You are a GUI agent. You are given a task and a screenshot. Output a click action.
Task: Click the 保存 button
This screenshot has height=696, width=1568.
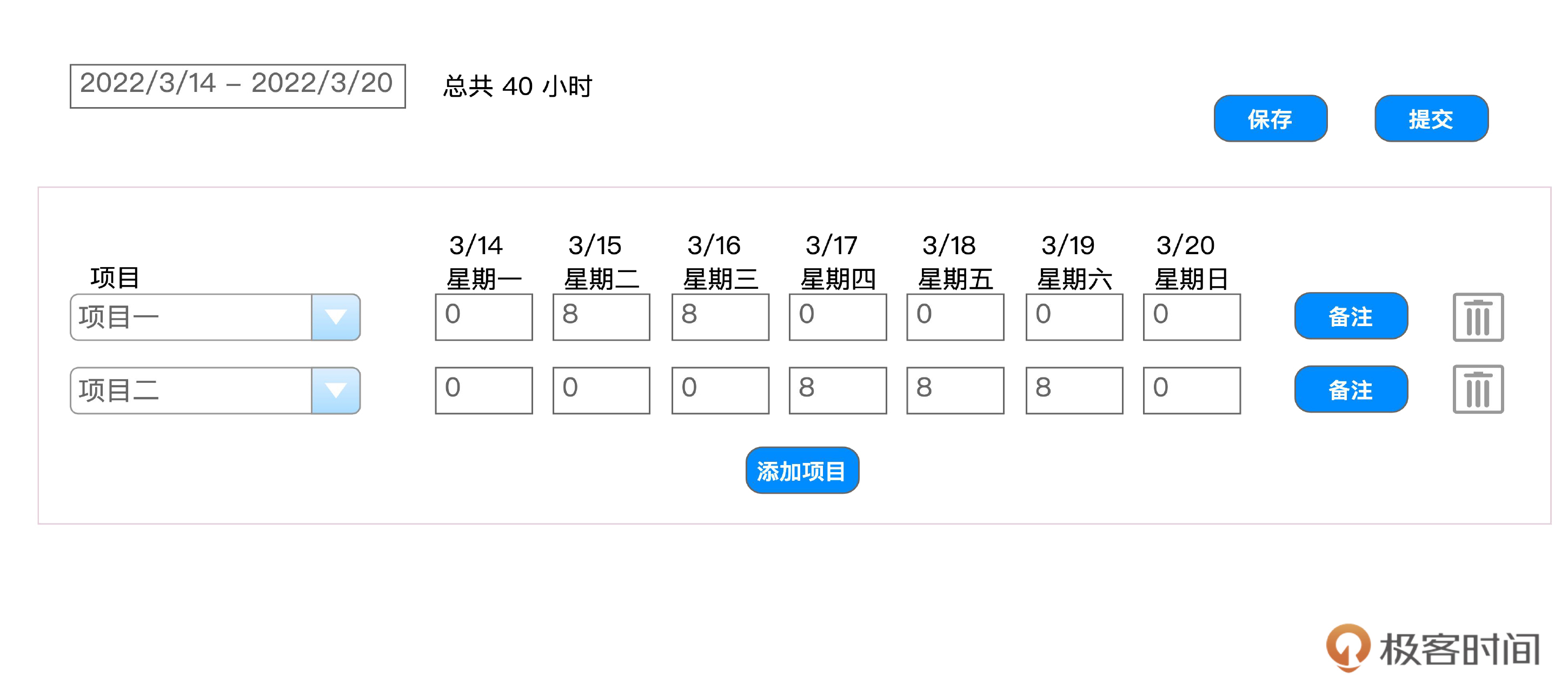(1270, 119)
